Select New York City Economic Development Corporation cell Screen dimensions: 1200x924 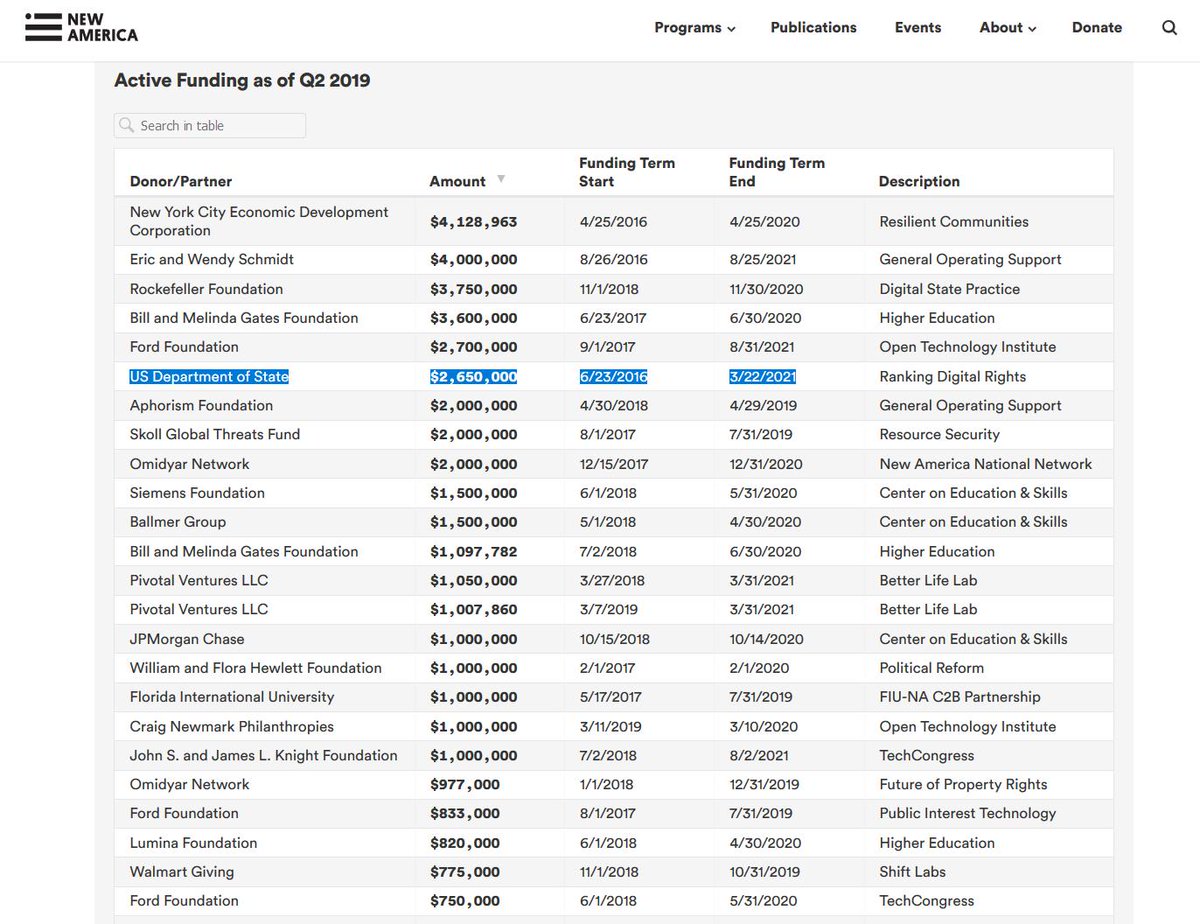click(x=259, y=221)
